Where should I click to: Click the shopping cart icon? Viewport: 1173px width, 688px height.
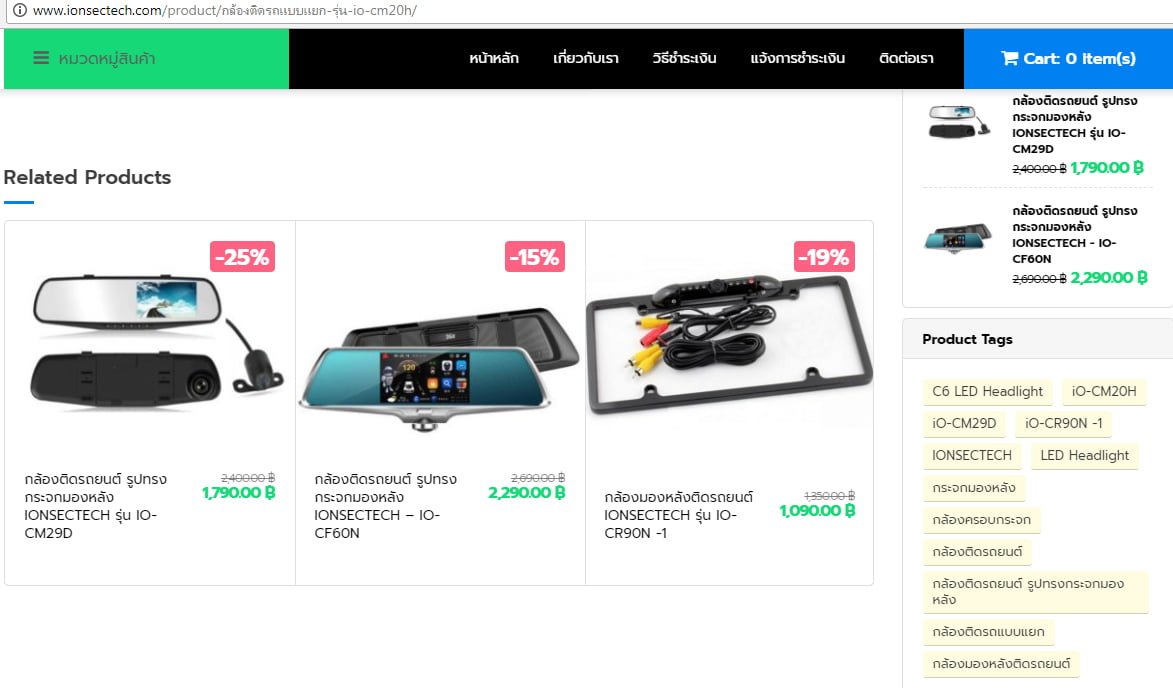[1009, 58]
